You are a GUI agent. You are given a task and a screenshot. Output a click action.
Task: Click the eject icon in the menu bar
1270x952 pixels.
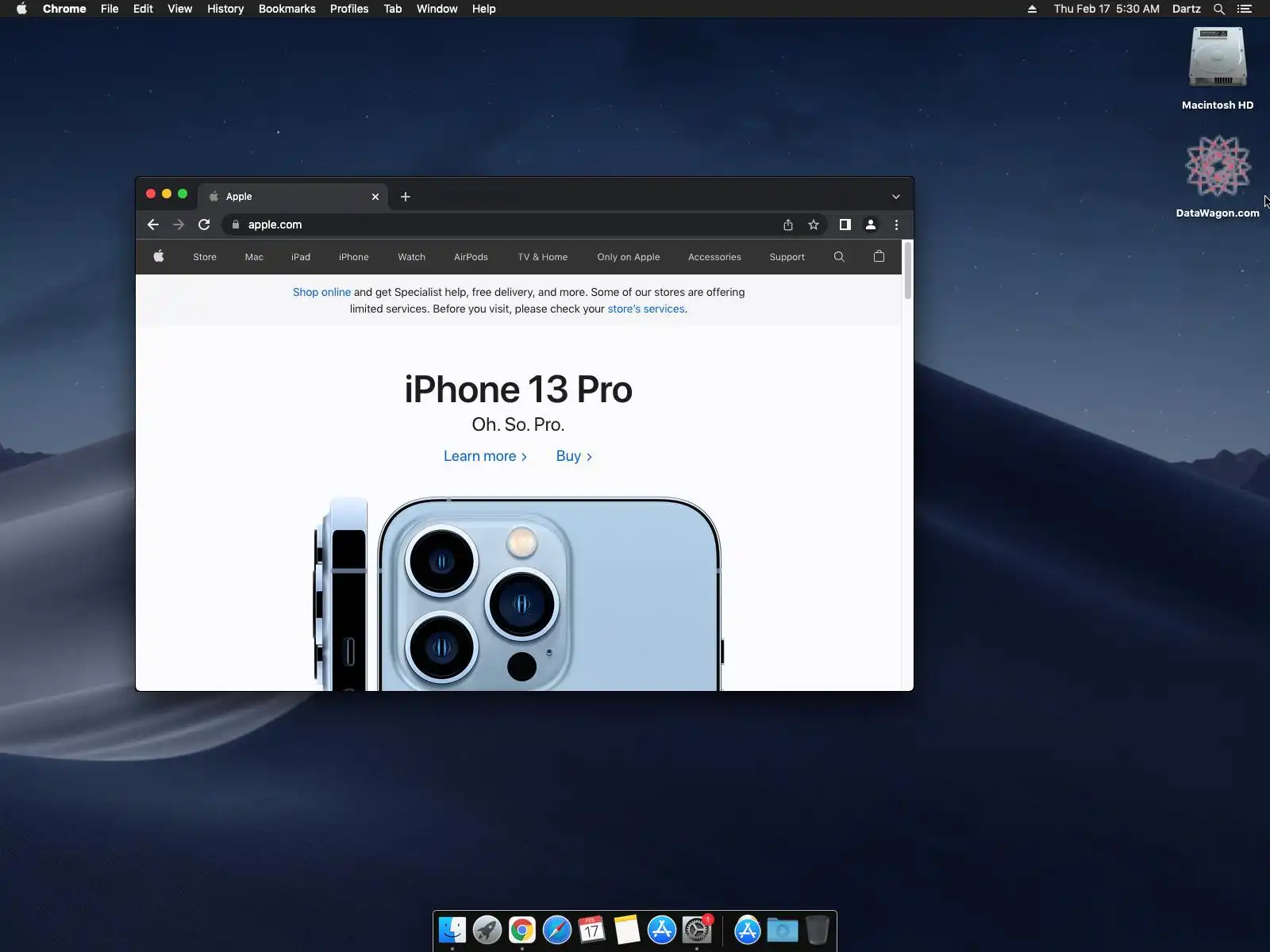pyautogui.click(x=1032, y=9)
